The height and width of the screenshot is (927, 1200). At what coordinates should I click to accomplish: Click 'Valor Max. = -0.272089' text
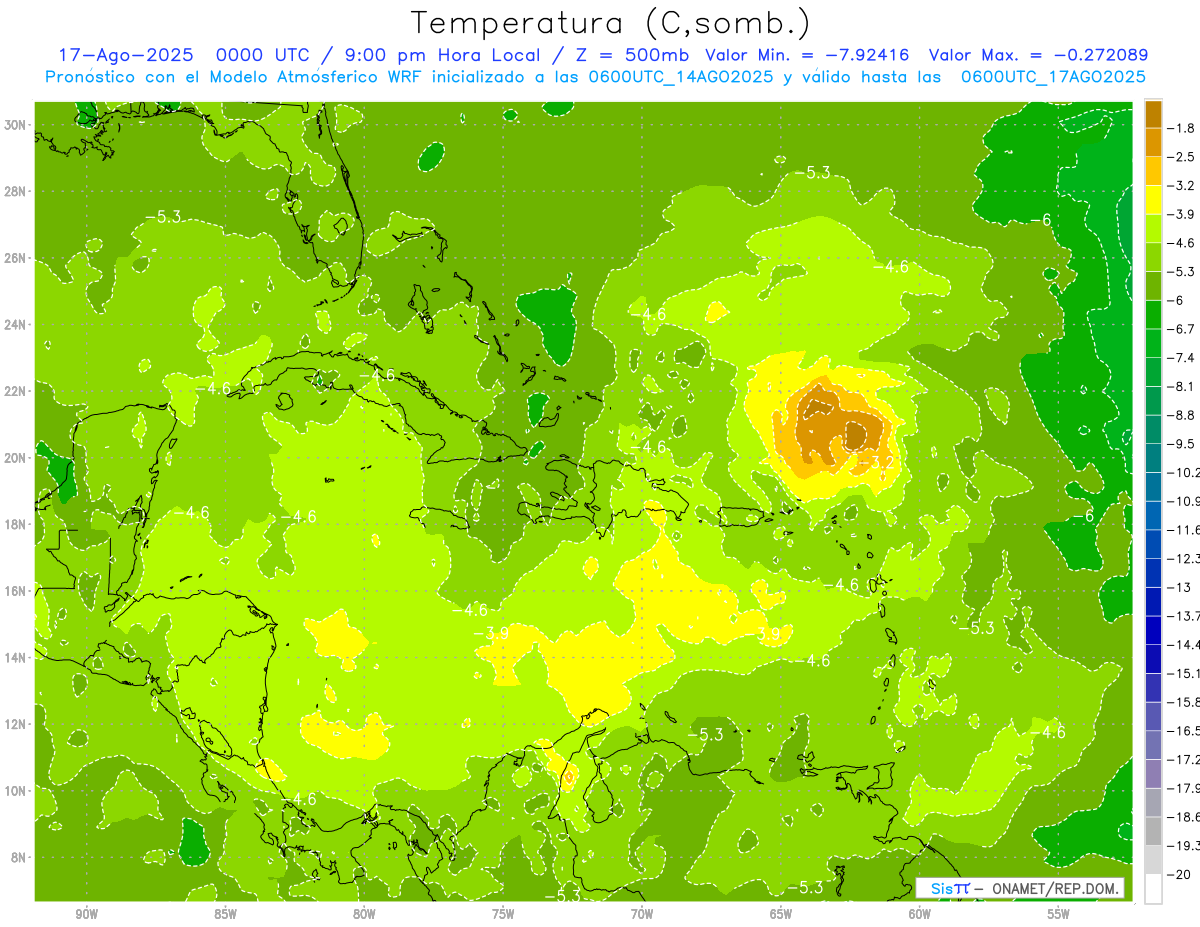1038,55
